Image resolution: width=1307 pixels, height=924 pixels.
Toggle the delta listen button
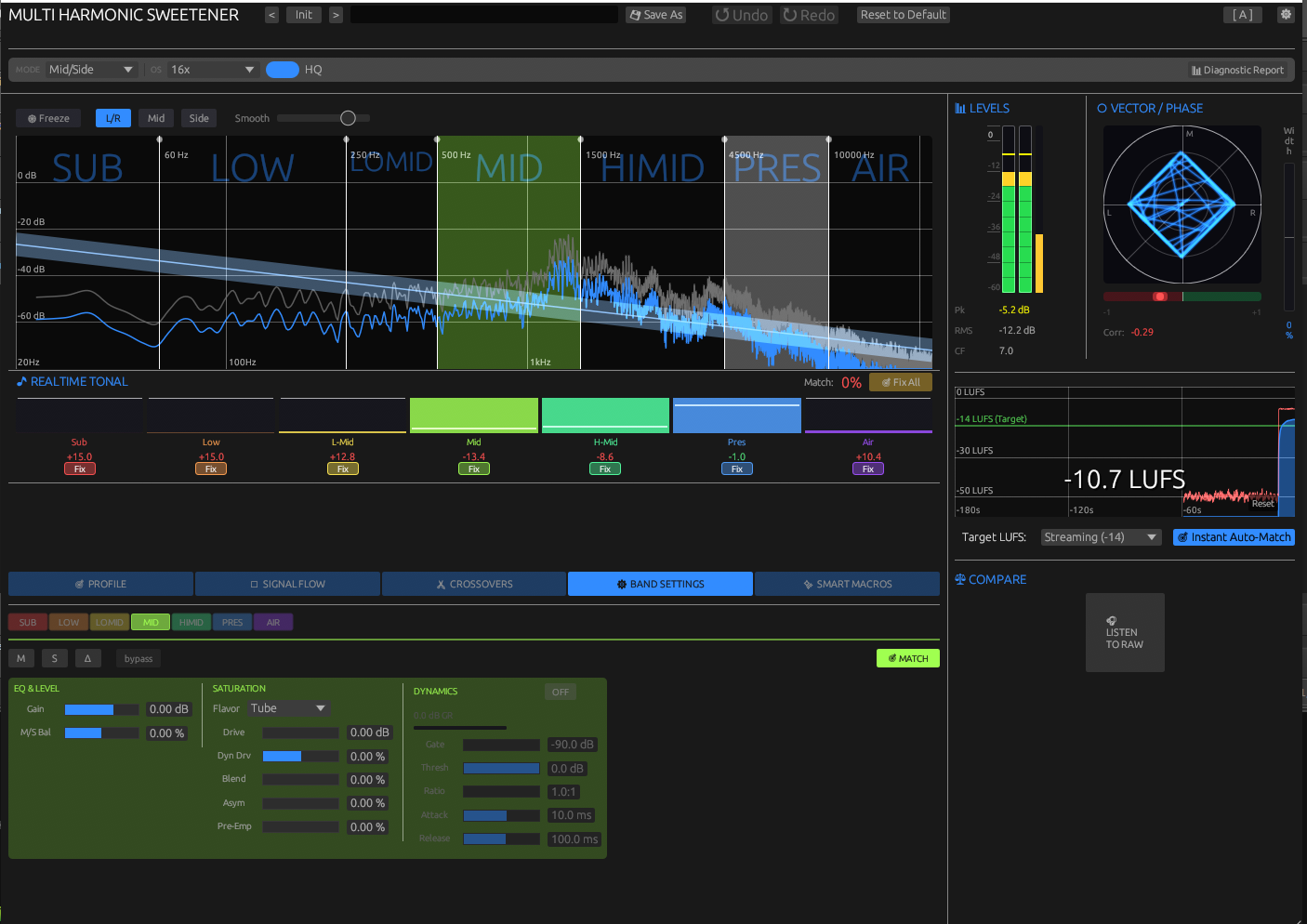pyautogui.click(x=88, y=658)
